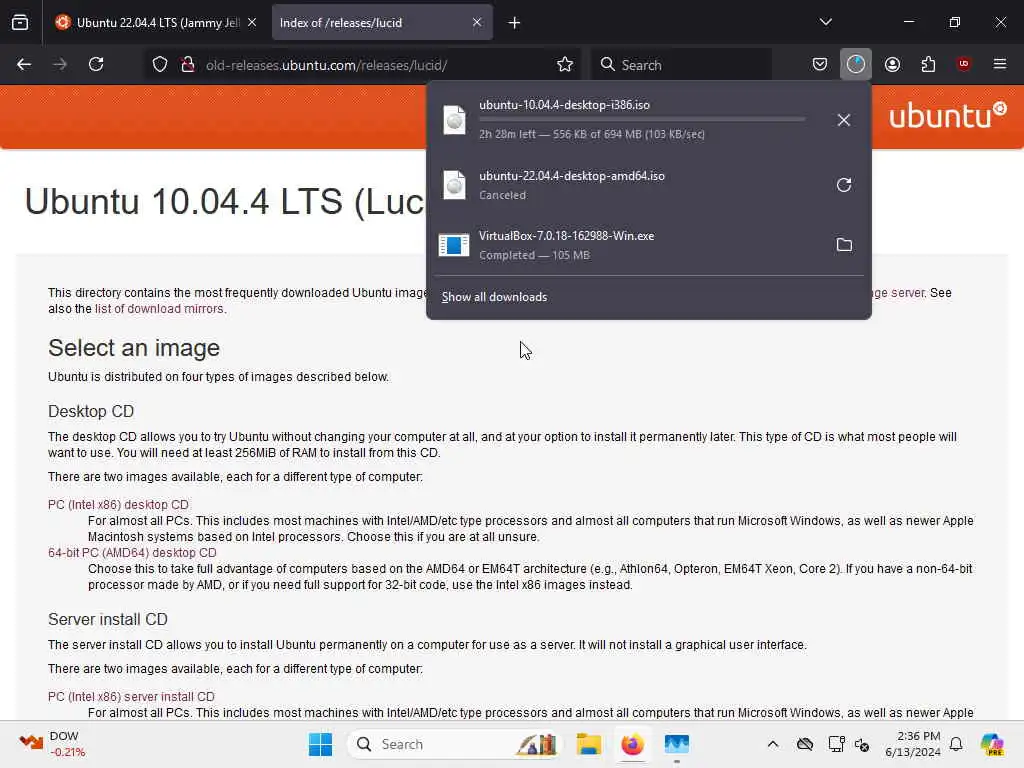Open the notification bell in the taskbar
The width and height of the screenshot is (1024, 768).
point(956,744)
